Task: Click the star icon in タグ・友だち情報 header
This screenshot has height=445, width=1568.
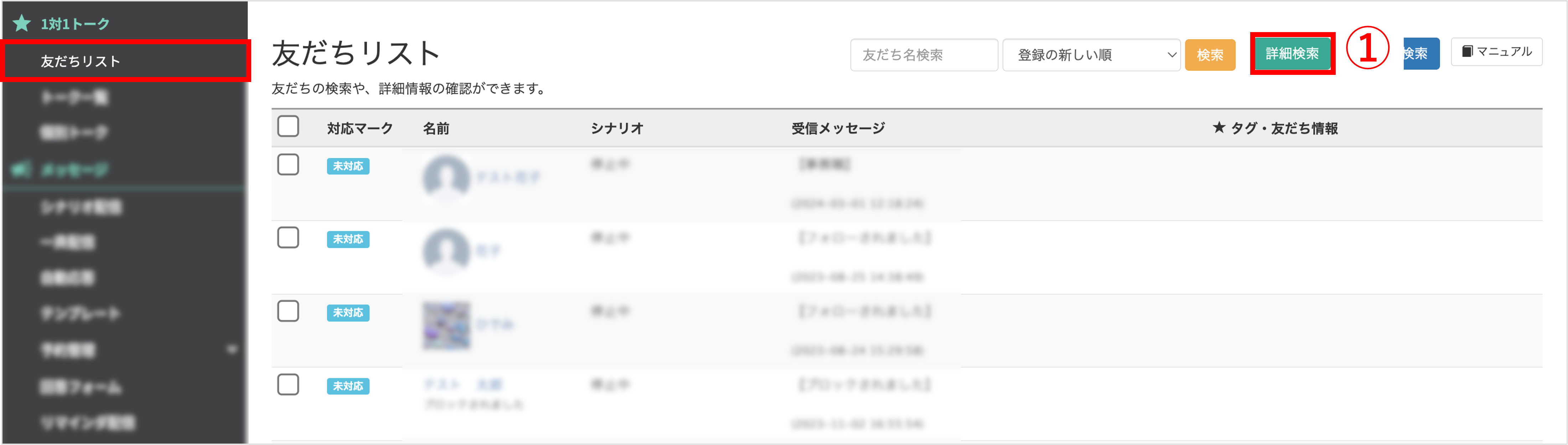Action: tap(1218, 127)
